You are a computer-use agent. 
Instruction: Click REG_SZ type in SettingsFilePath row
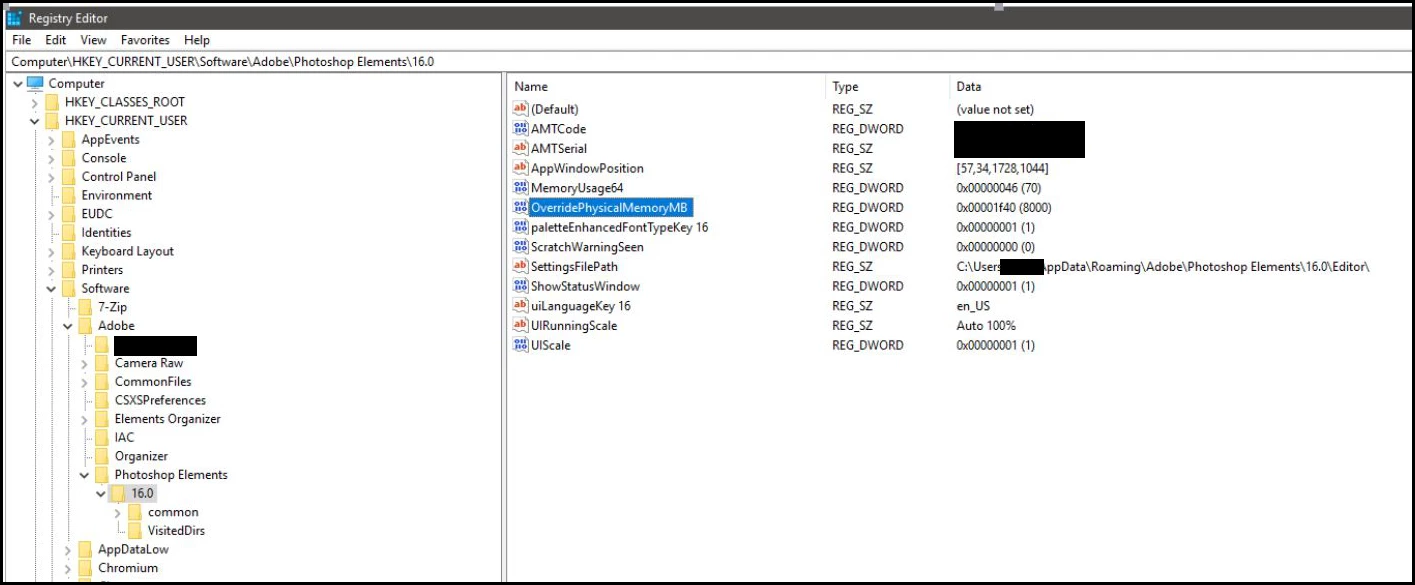coord(852,267)
